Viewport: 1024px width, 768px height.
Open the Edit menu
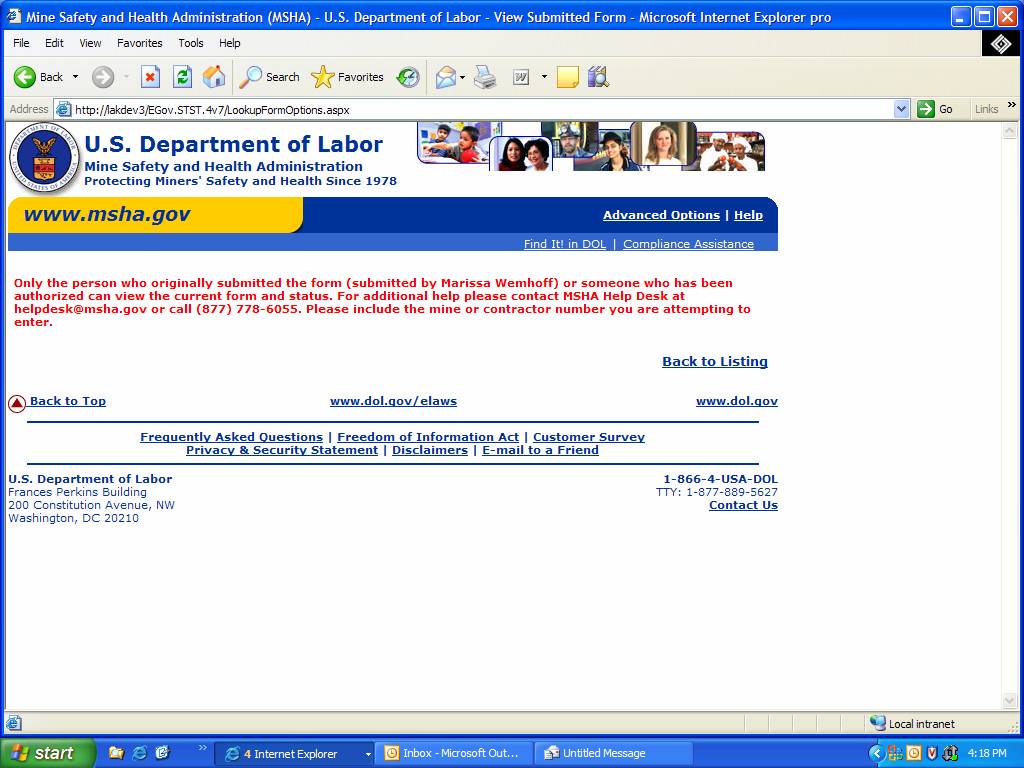coord(54,43)
